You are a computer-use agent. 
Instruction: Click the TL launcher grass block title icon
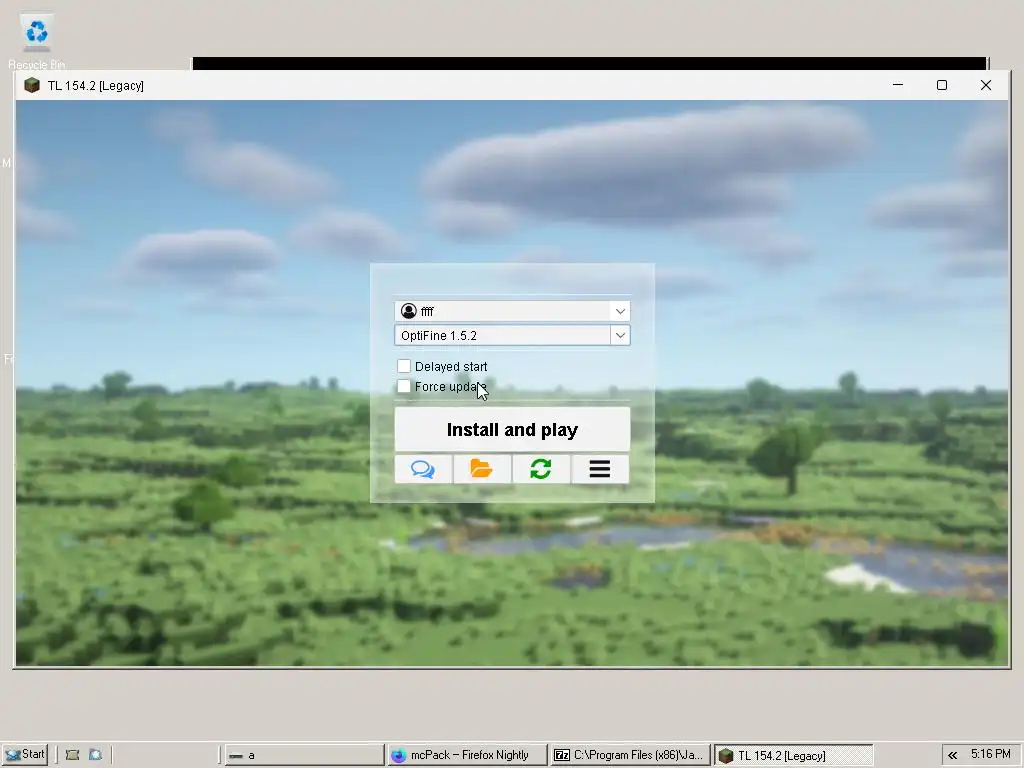(x=31, y=86)
